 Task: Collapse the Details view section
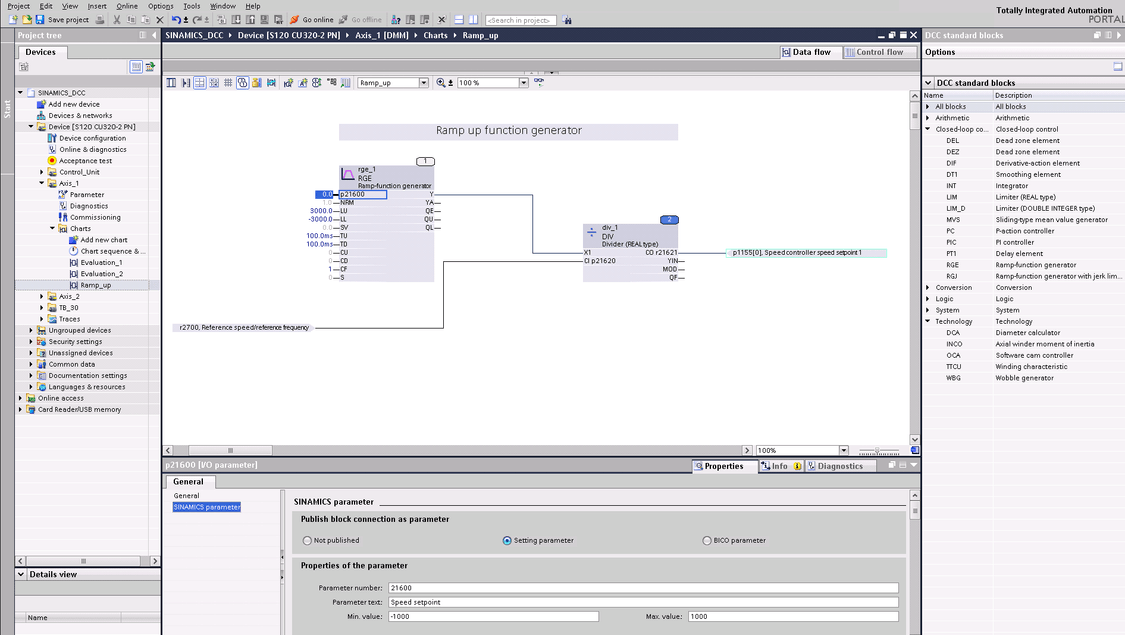click(21, 574)
